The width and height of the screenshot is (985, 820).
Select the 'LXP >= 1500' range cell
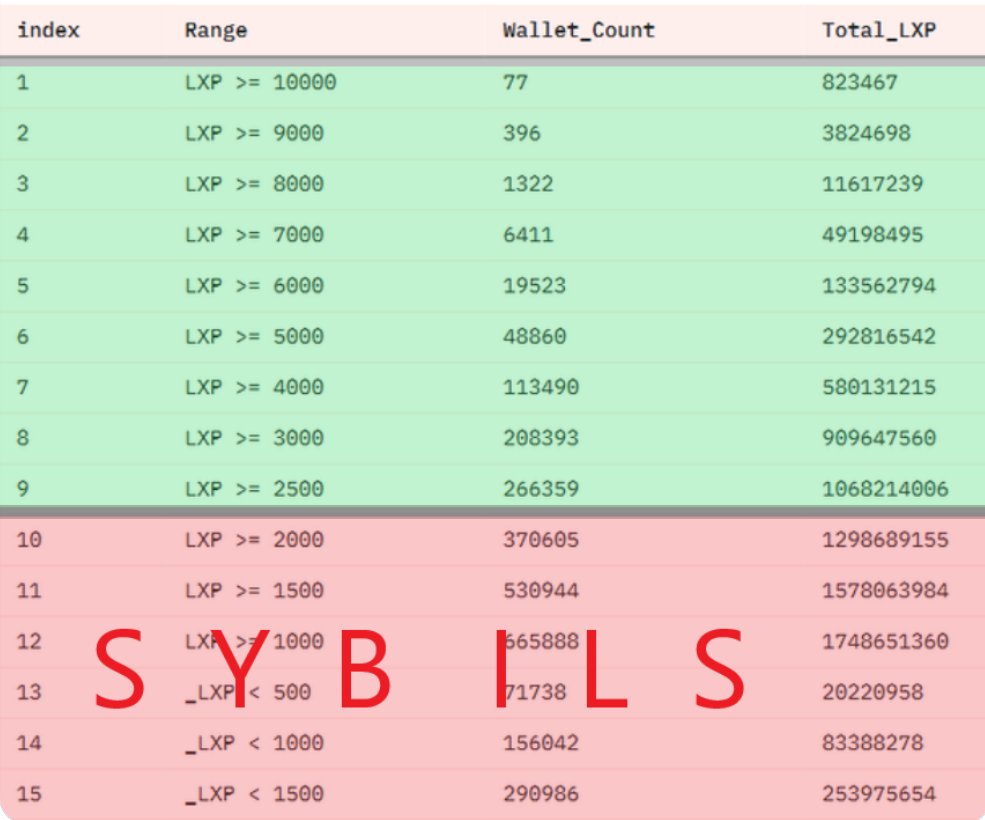tap(254, 590)
